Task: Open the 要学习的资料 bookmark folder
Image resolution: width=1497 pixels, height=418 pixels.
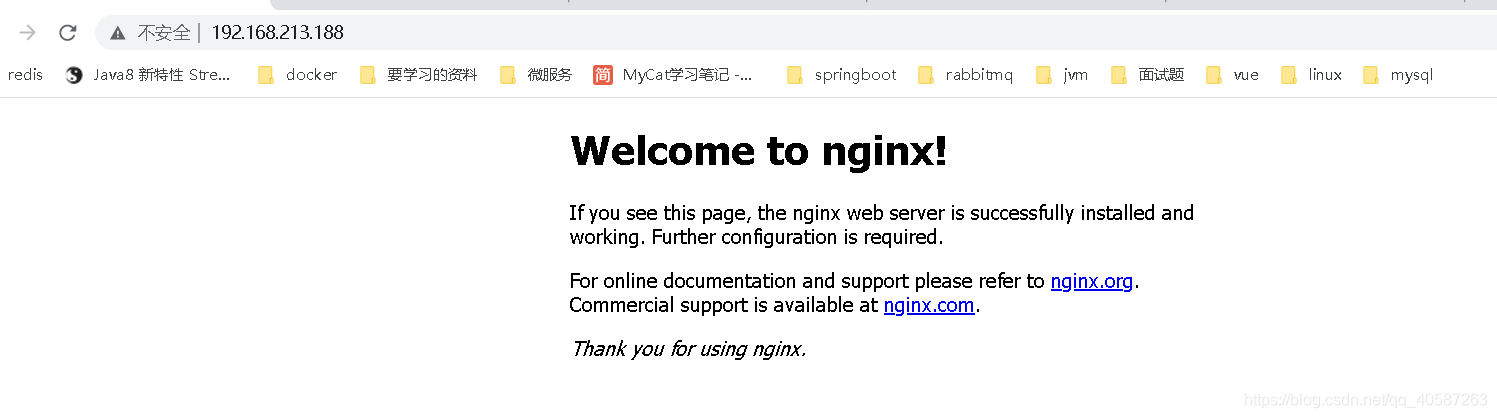Action: click(x=419, y=74)
